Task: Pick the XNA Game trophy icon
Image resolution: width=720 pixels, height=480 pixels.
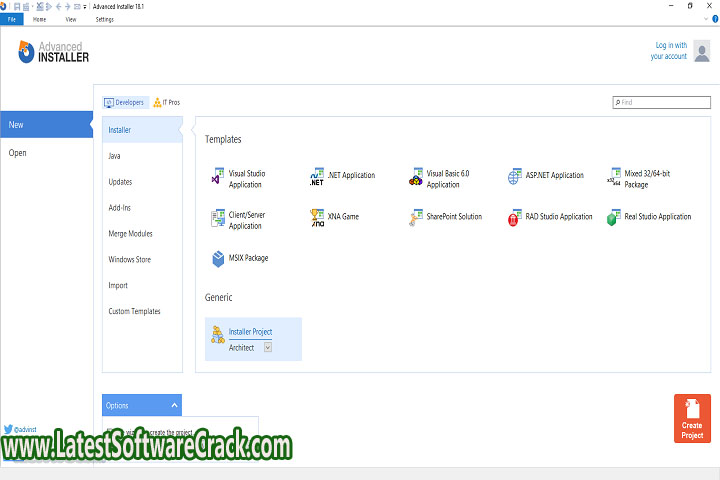Action: (317, 218)
